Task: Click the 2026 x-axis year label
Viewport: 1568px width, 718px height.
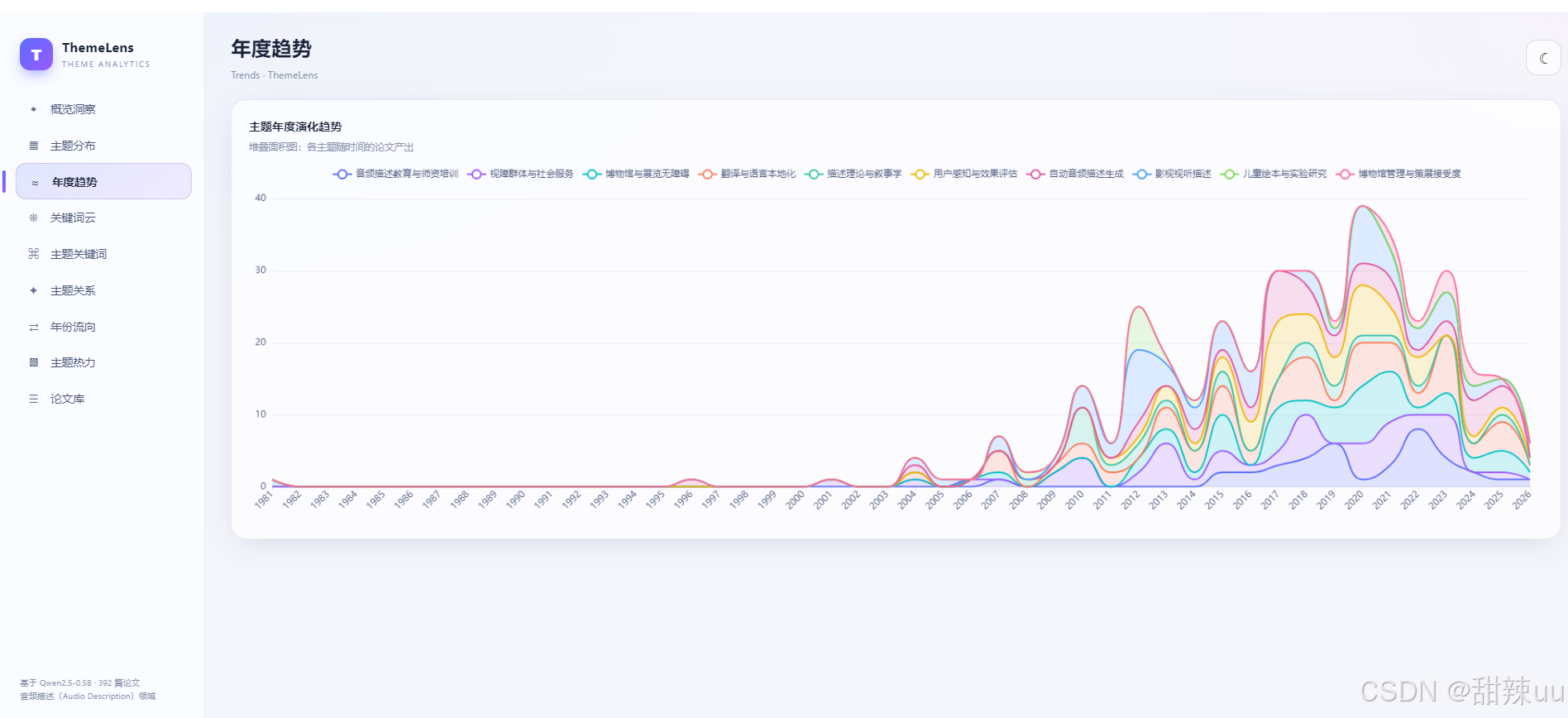Action: 1522,500
